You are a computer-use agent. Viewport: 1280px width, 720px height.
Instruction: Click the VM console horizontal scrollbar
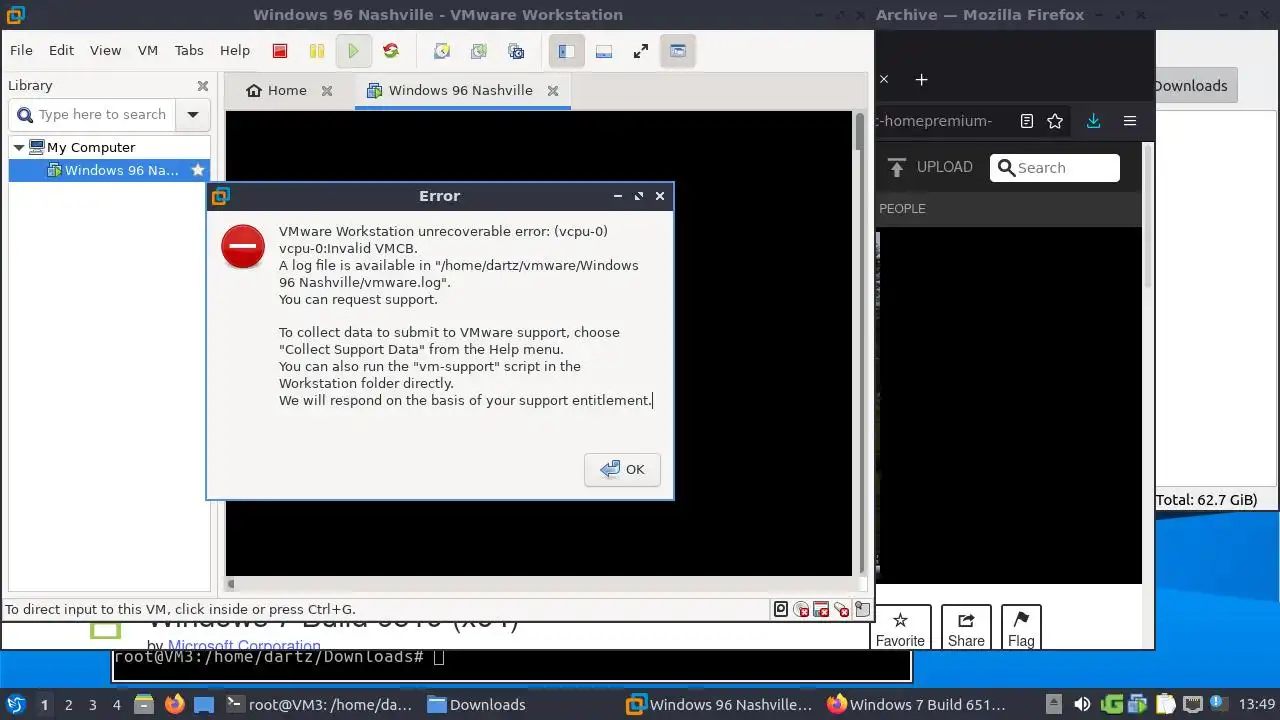pyautogui.click(x=539, y=584)
